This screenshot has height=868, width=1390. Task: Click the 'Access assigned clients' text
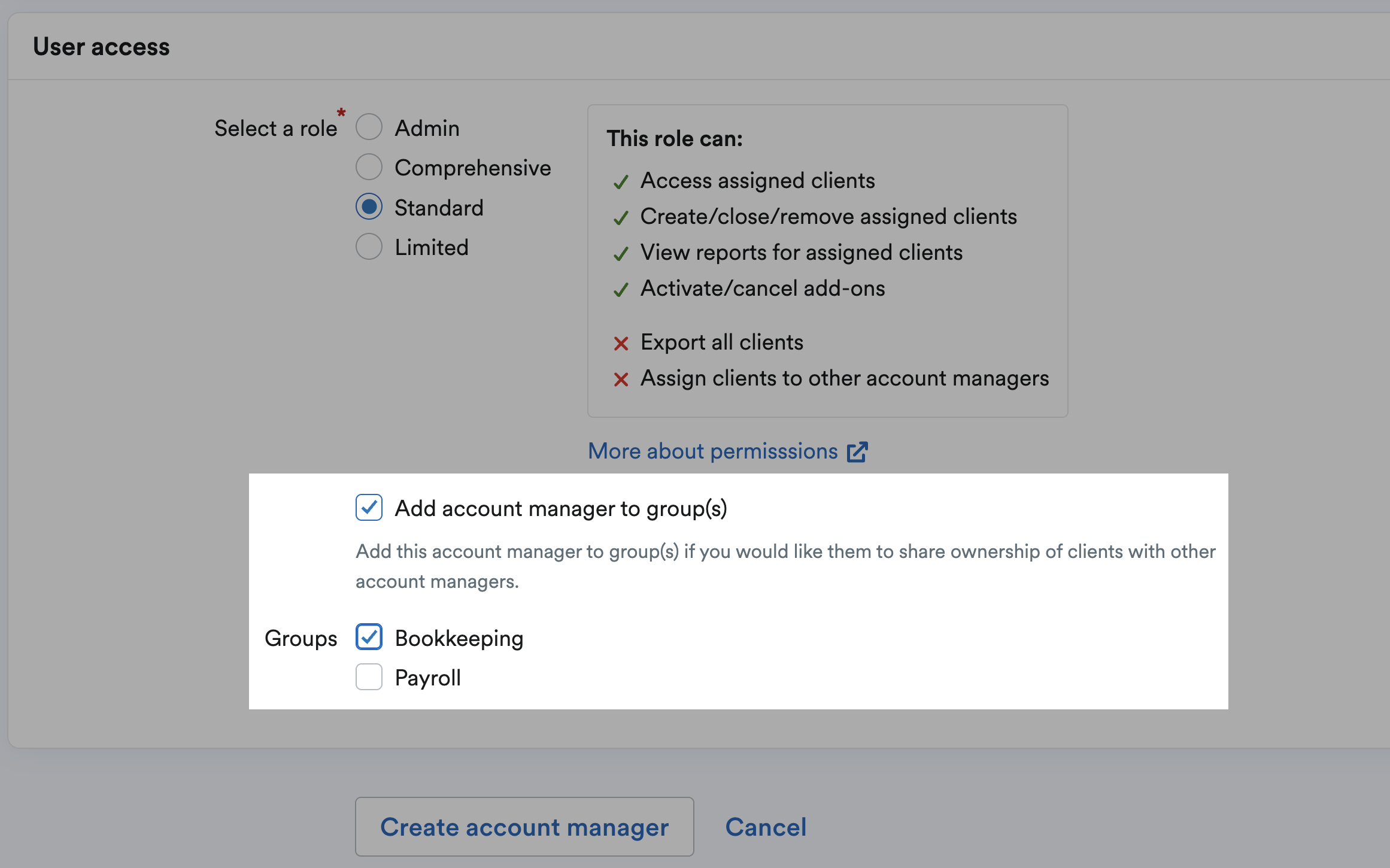[x=757, y=181]
